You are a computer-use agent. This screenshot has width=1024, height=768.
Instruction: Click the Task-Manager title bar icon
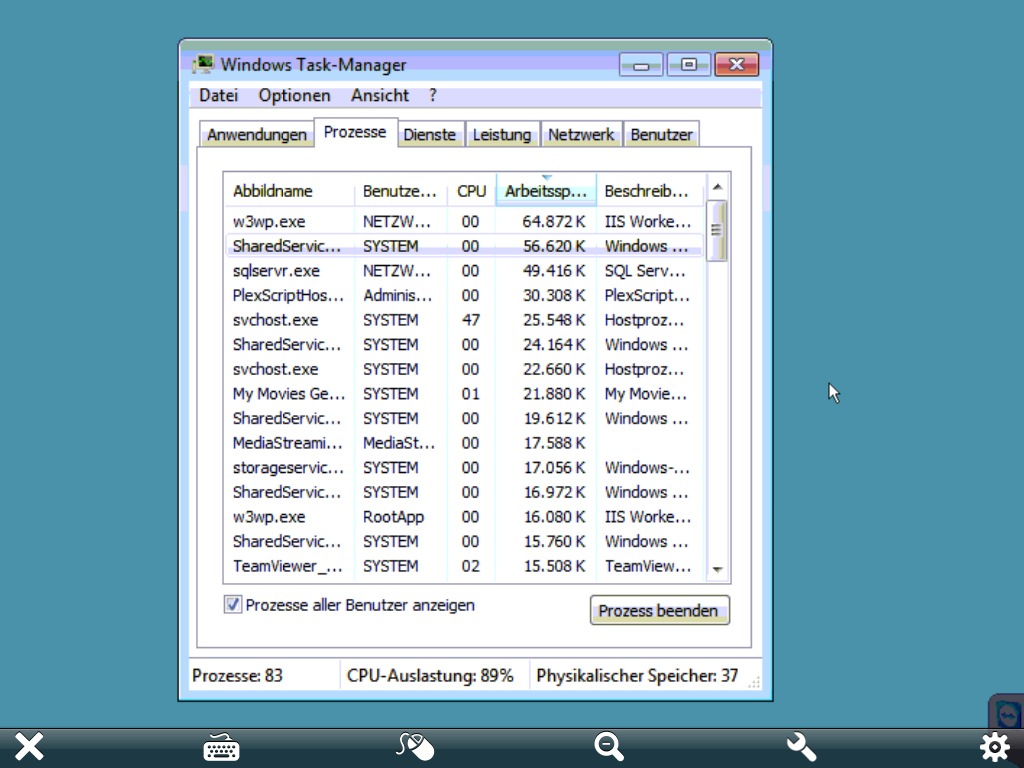tap(204, 64)
